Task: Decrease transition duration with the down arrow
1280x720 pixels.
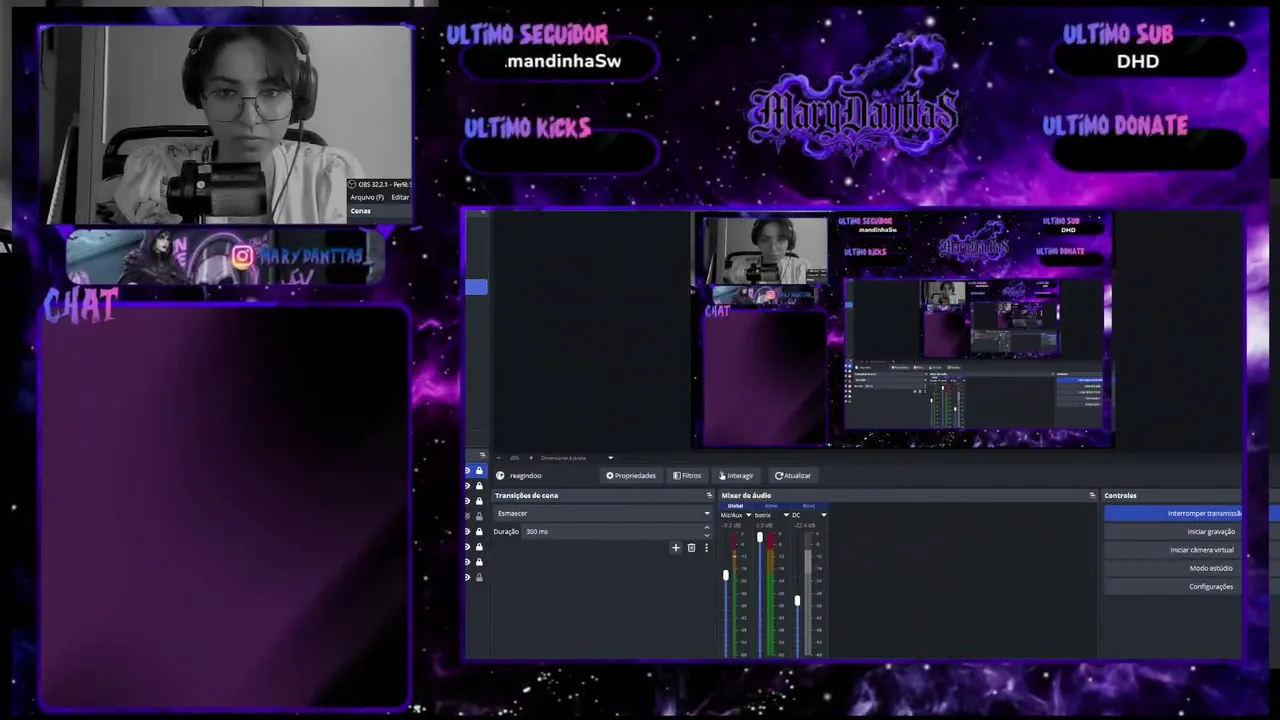Action: click(707, 535)
